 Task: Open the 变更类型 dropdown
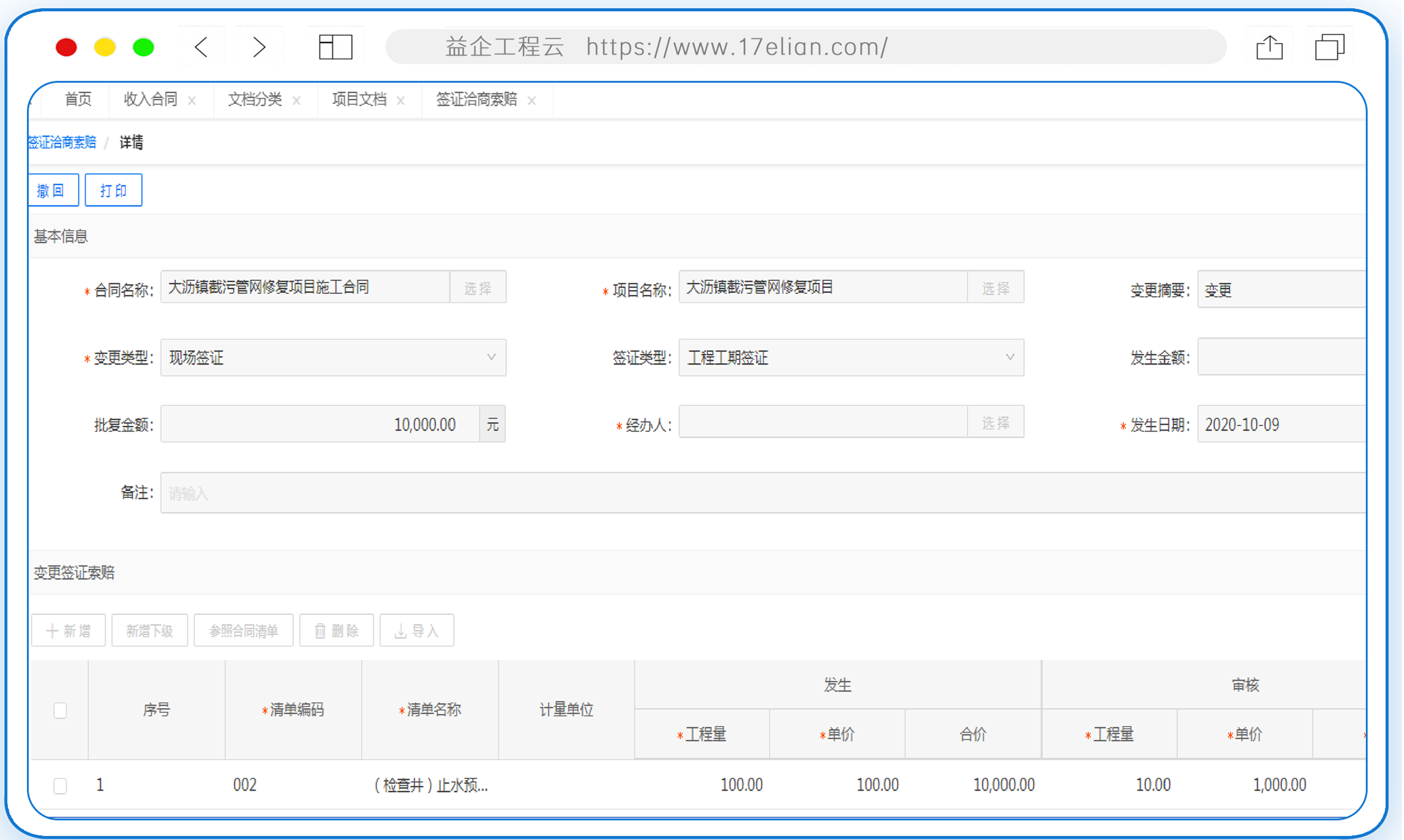pos(333,358)
